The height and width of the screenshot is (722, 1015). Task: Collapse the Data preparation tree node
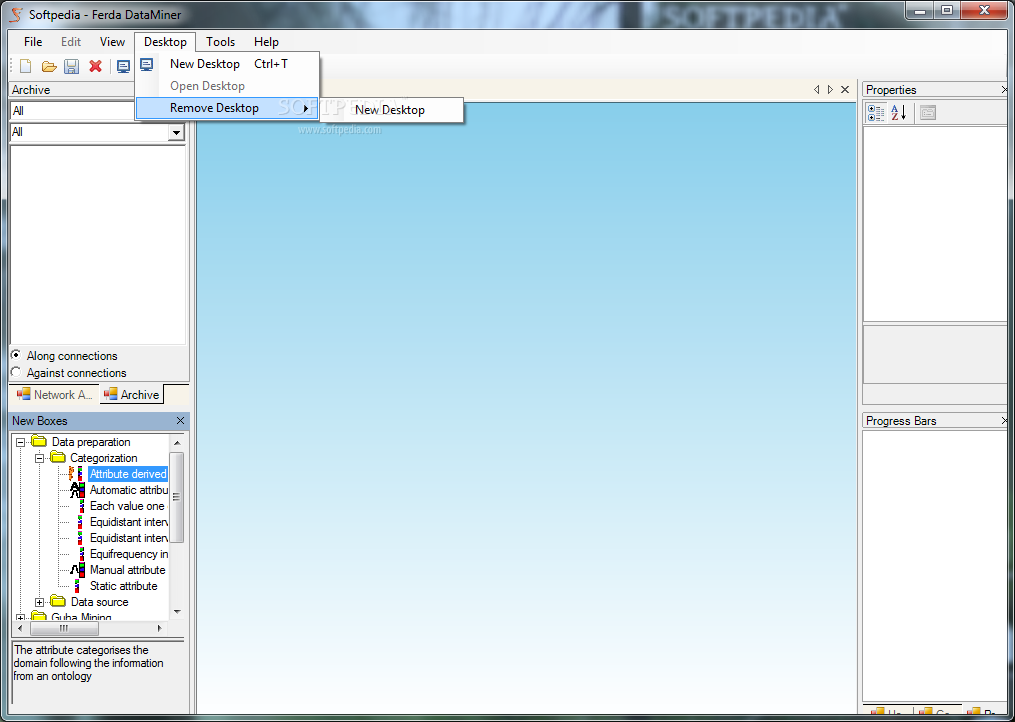coord(21,442)
